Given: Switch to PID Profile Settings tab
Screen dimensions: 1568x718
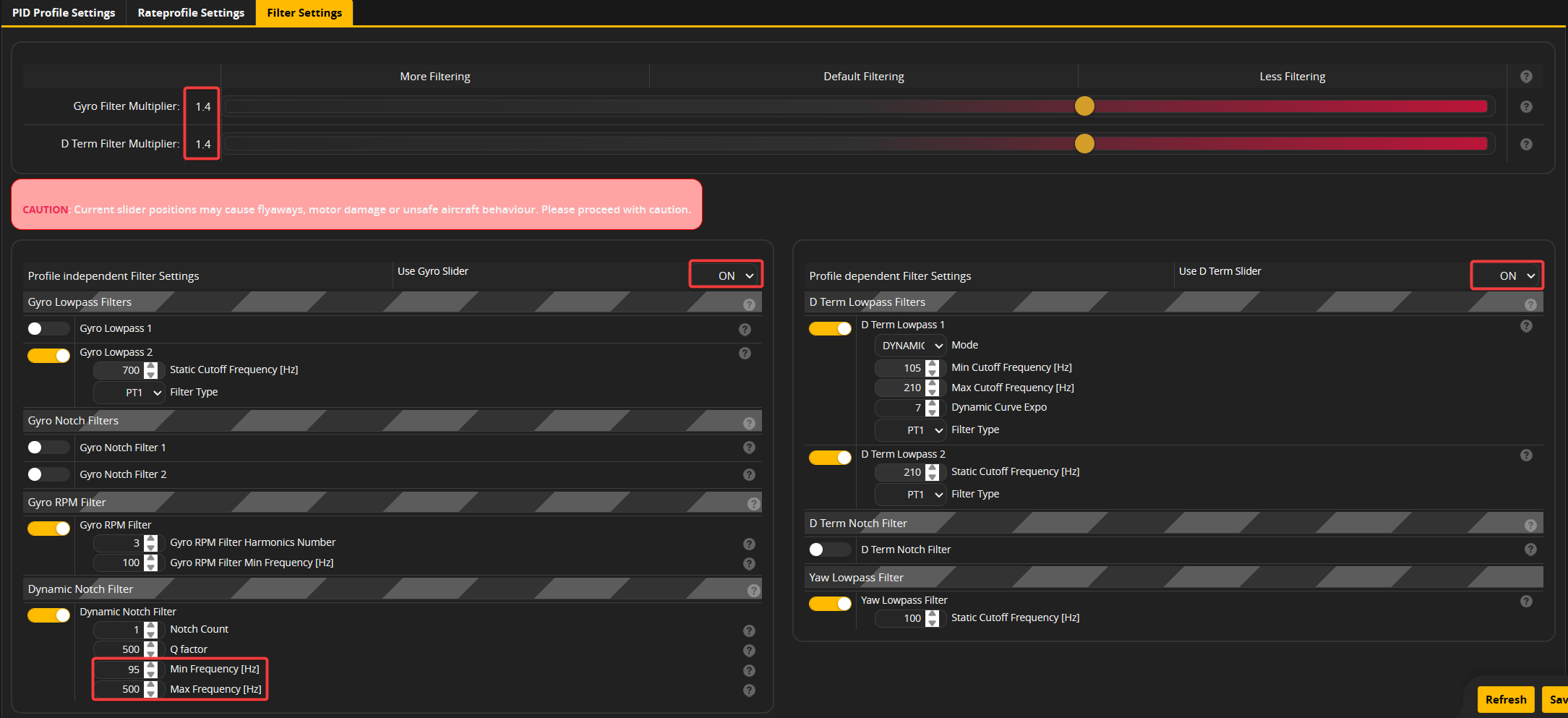Looking at the screenshot, I should coord(64,13).
